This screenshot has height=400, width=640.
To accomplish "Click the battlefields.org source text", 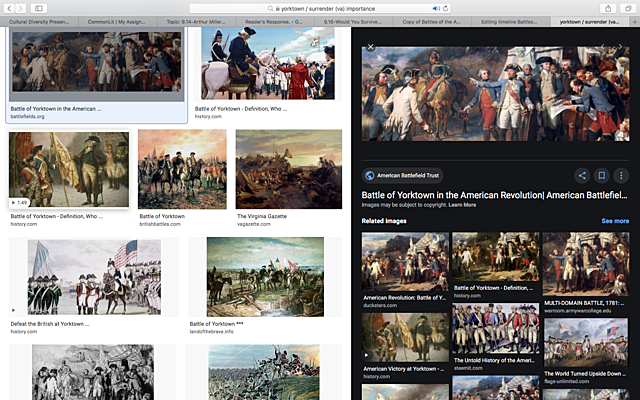I will click(x=27, y=117).
